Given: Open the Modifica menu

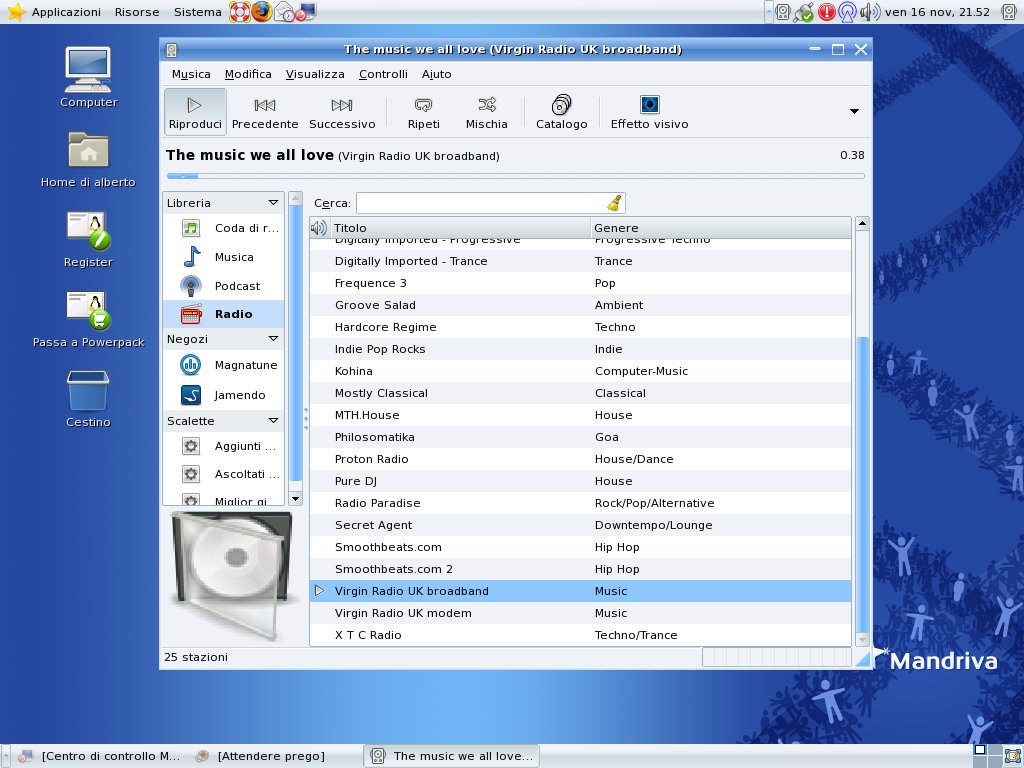Looking at the screenshot, I should tap(248, 74).
